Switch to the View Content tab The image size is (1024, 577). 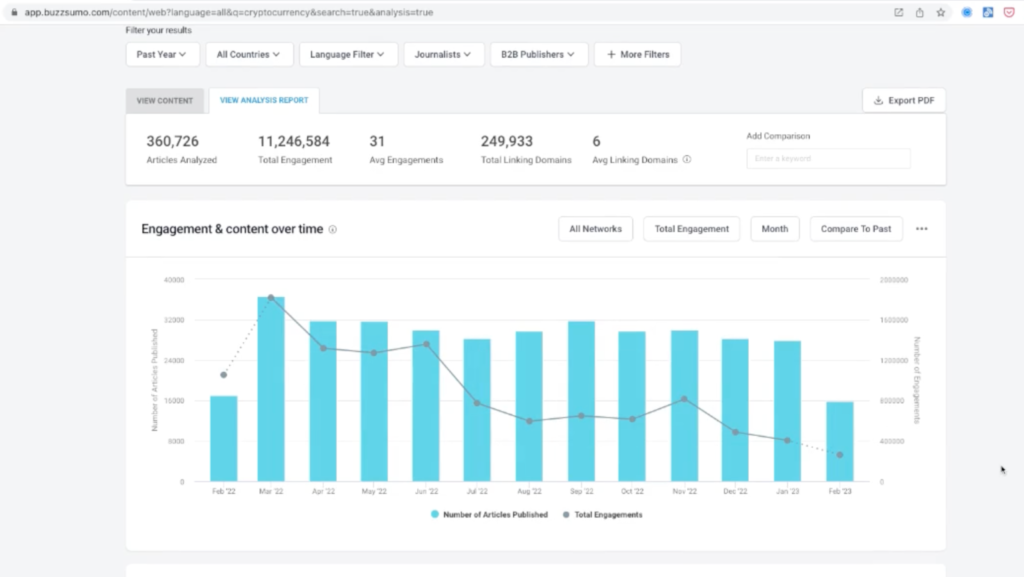click(165, 101)
